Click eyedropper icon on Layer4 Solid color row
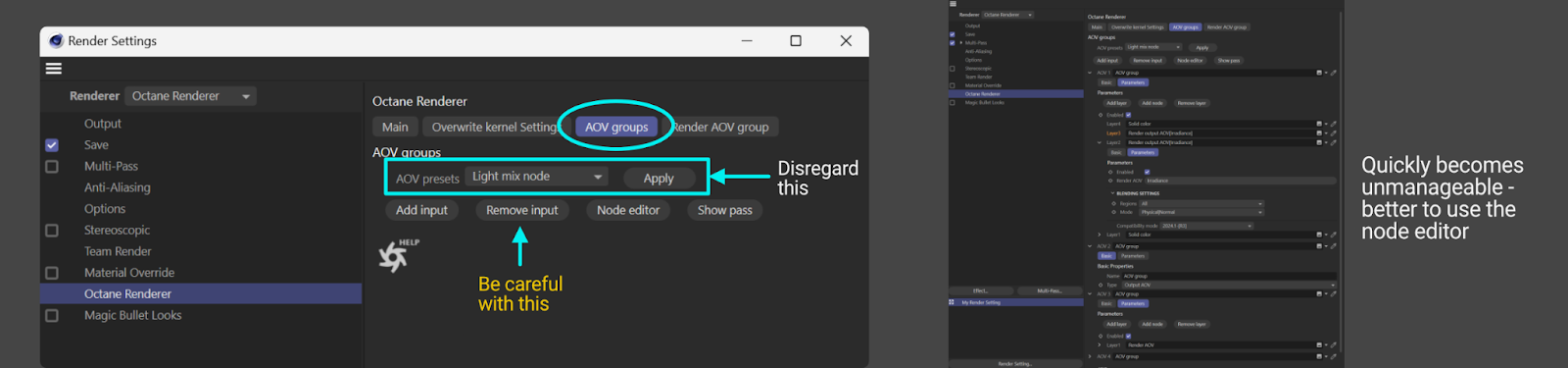Image resolution: width=1568 pixels, height=368 pixels. 1333,124
